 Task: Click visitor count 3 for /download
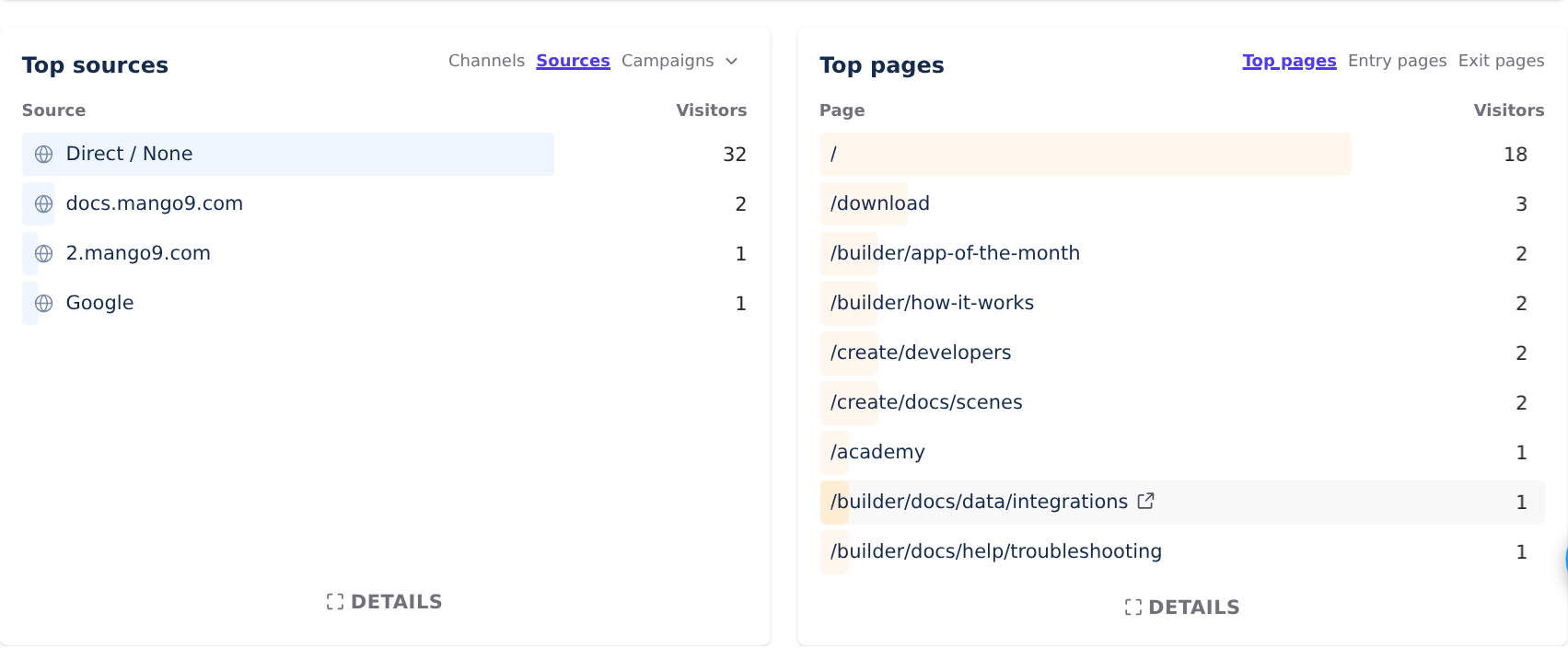tap(1521, 204)
